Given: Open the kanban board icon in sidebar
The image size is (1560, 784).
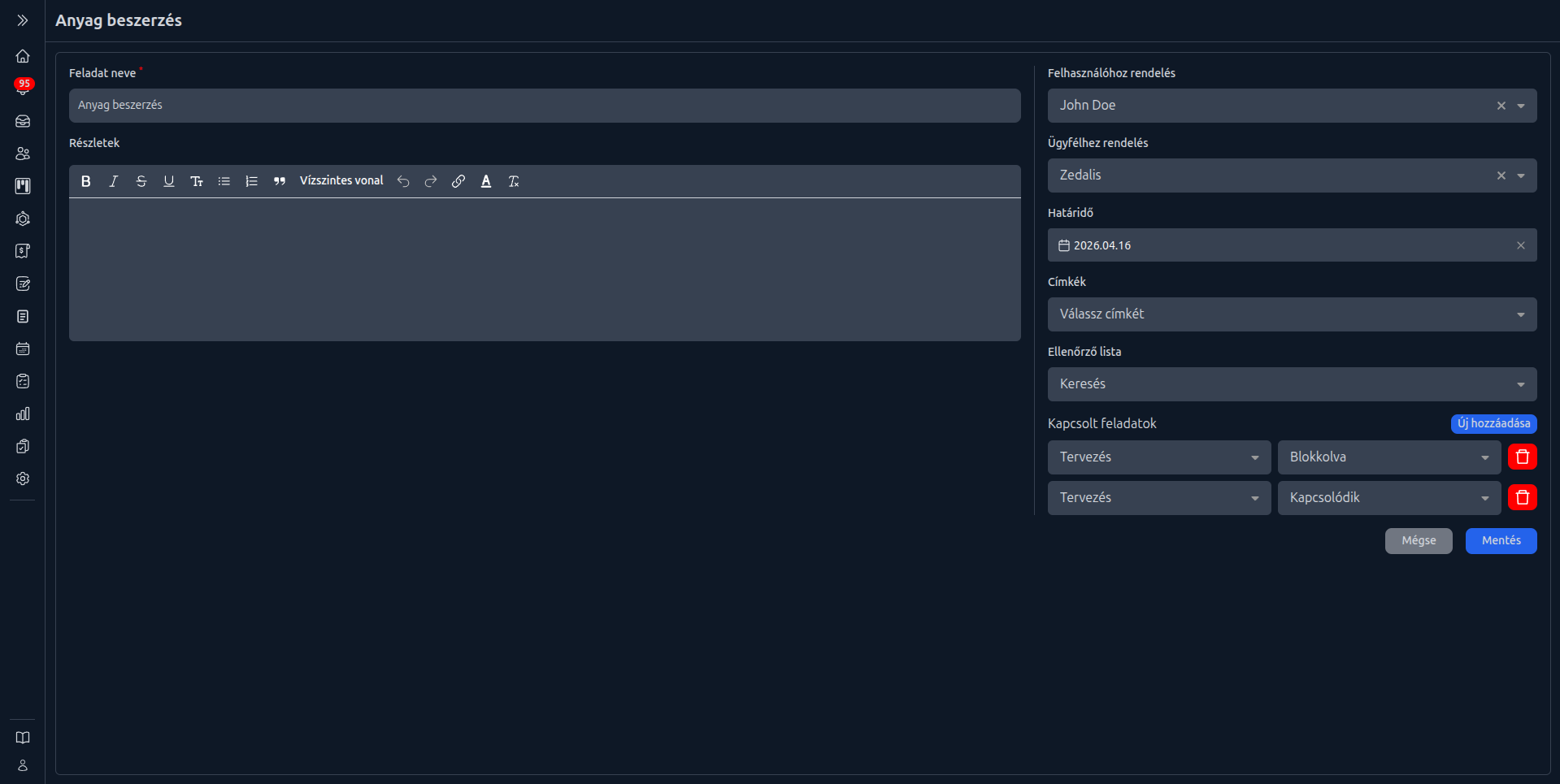Looking at the screenshot, I should tap(23, 186).
